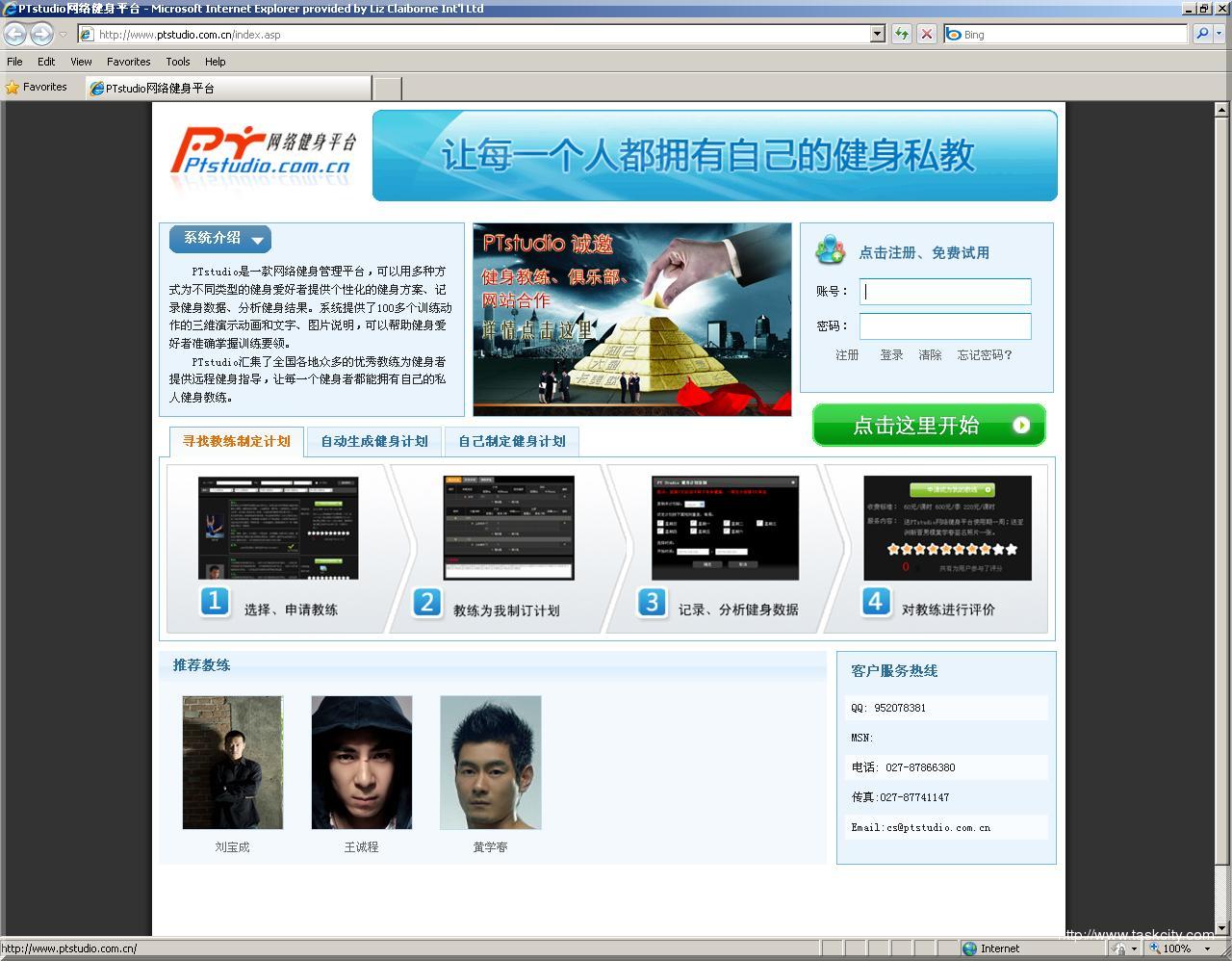Click the Email:cs@ptstudio.com.cn text
This screenshot has height=961, width=1232.
click(x=920, y=827)
